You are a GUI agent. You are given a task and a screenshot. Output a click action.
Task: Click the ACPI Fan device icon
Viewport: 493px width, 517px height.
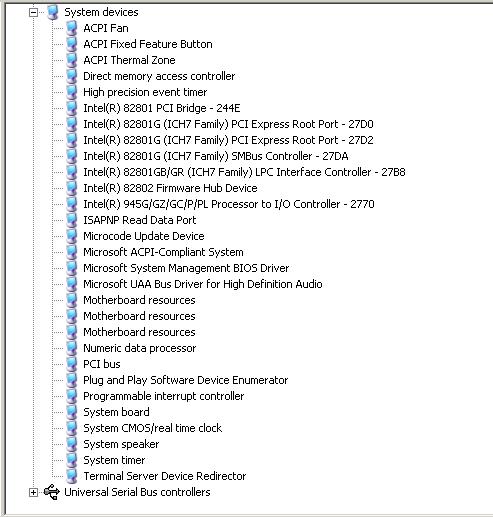(72, 28)
